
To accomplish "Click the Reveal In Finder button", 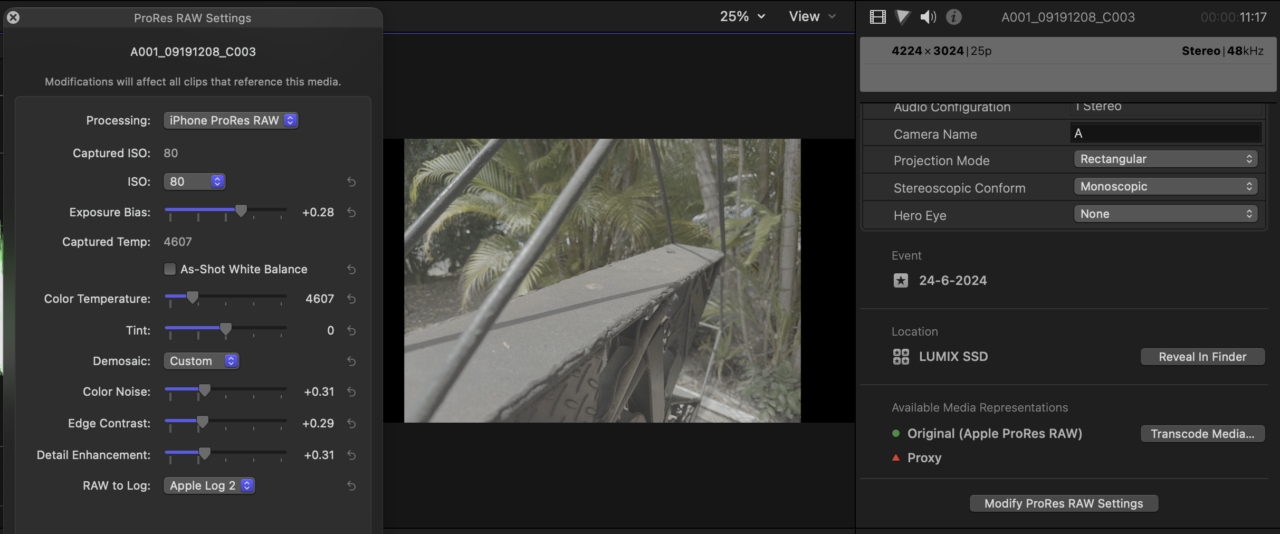I will coord(1202,357).
